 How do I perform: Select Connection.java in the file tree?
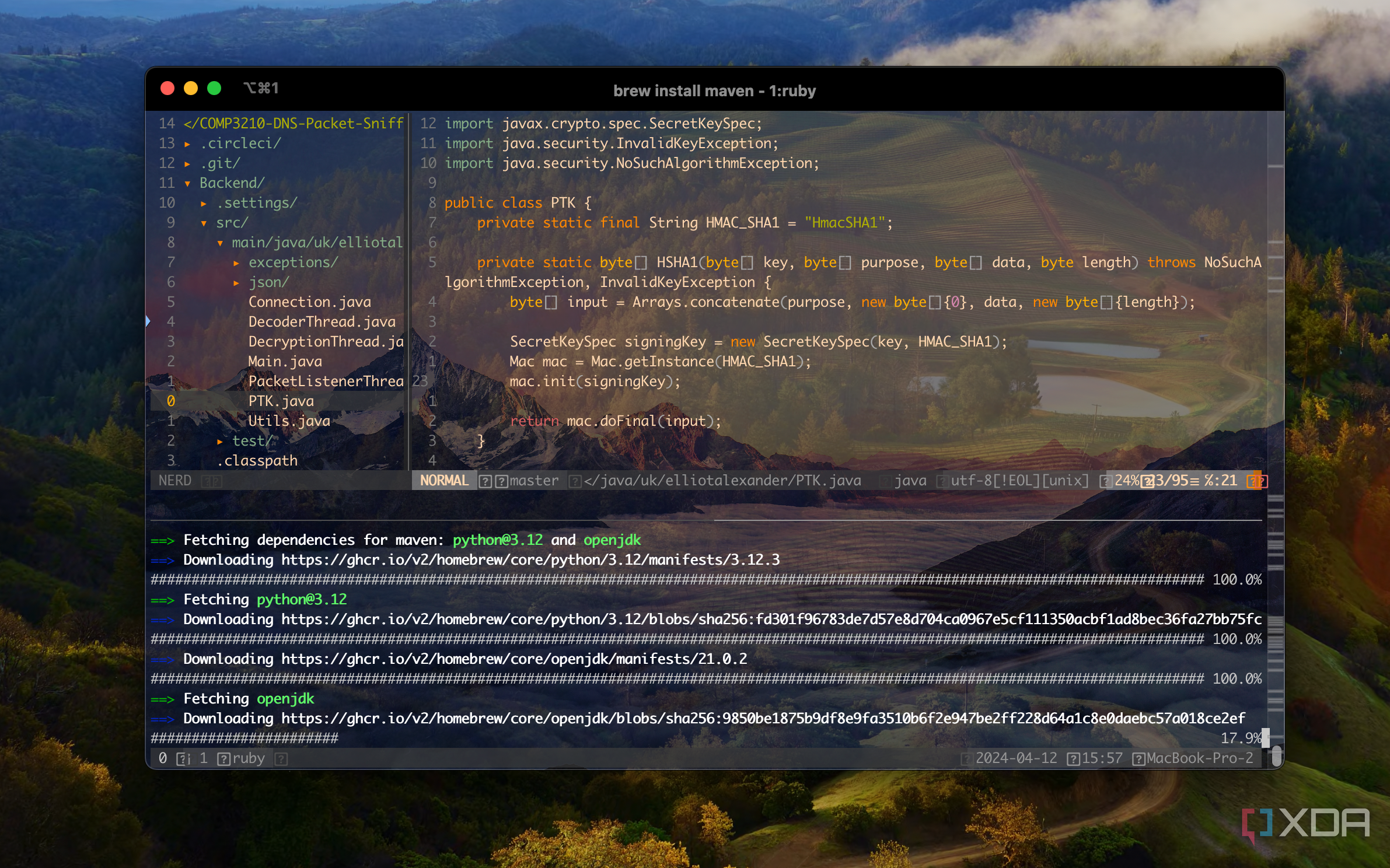coord(309,302)
